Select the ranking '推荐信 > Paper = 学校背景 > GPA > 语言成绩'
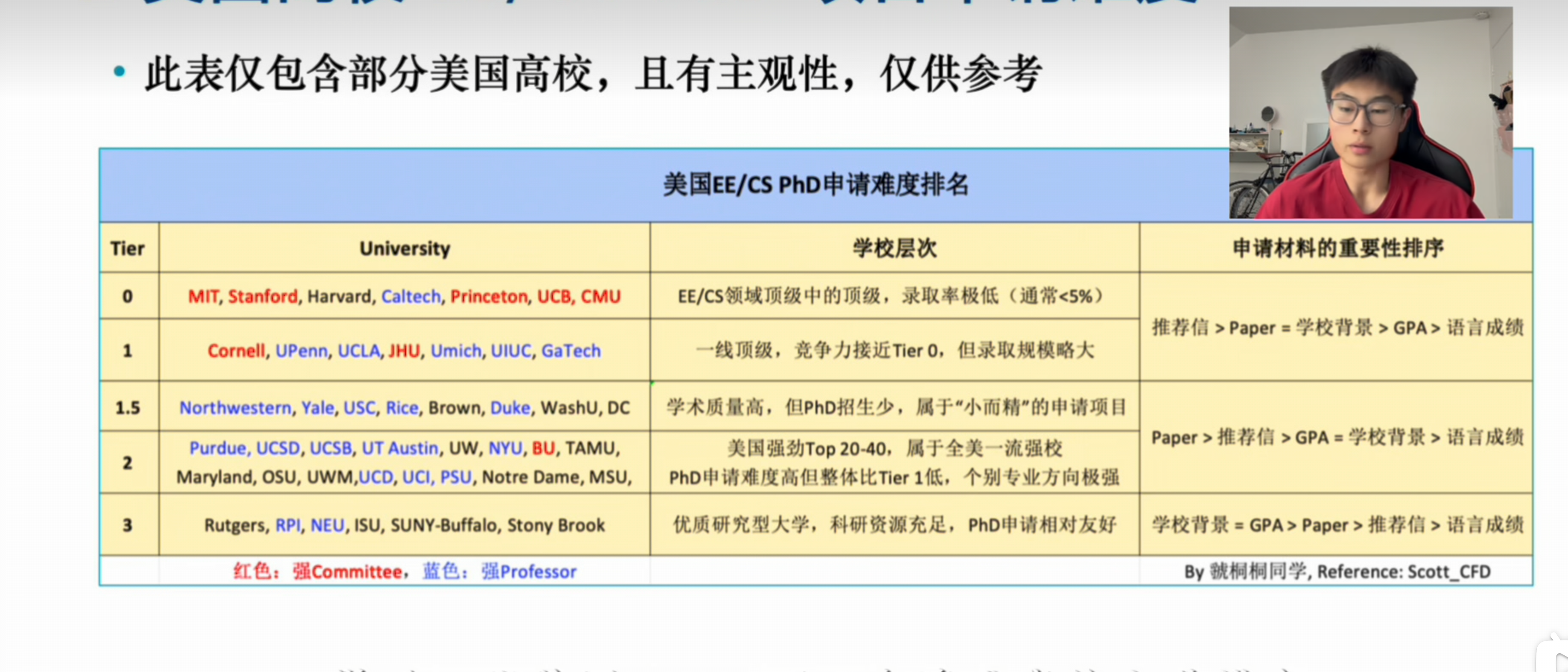 (x=1337, y=328)
